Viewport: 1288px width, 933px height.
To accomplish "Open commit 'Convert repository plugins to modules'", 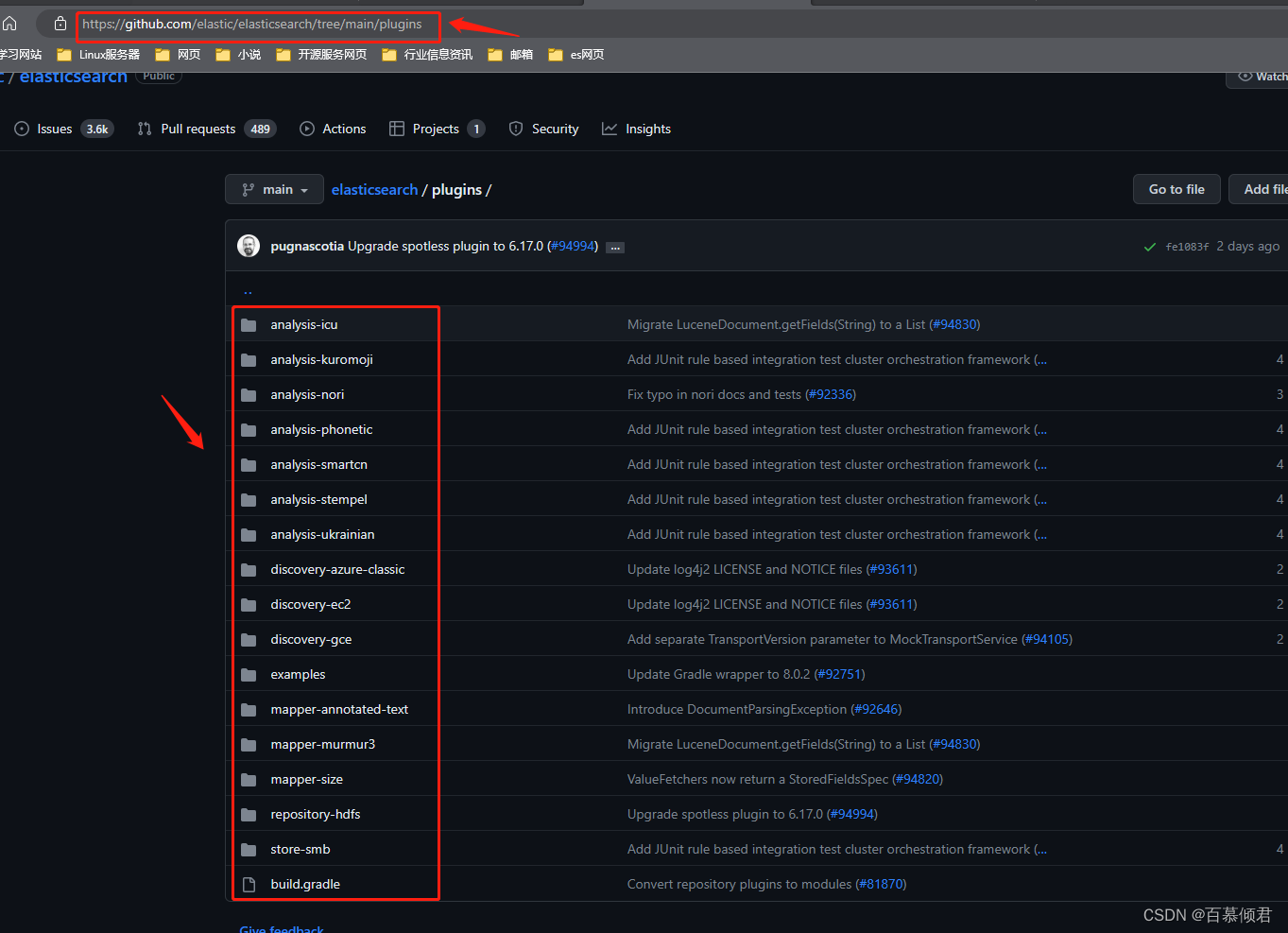I will coord(739,884).
